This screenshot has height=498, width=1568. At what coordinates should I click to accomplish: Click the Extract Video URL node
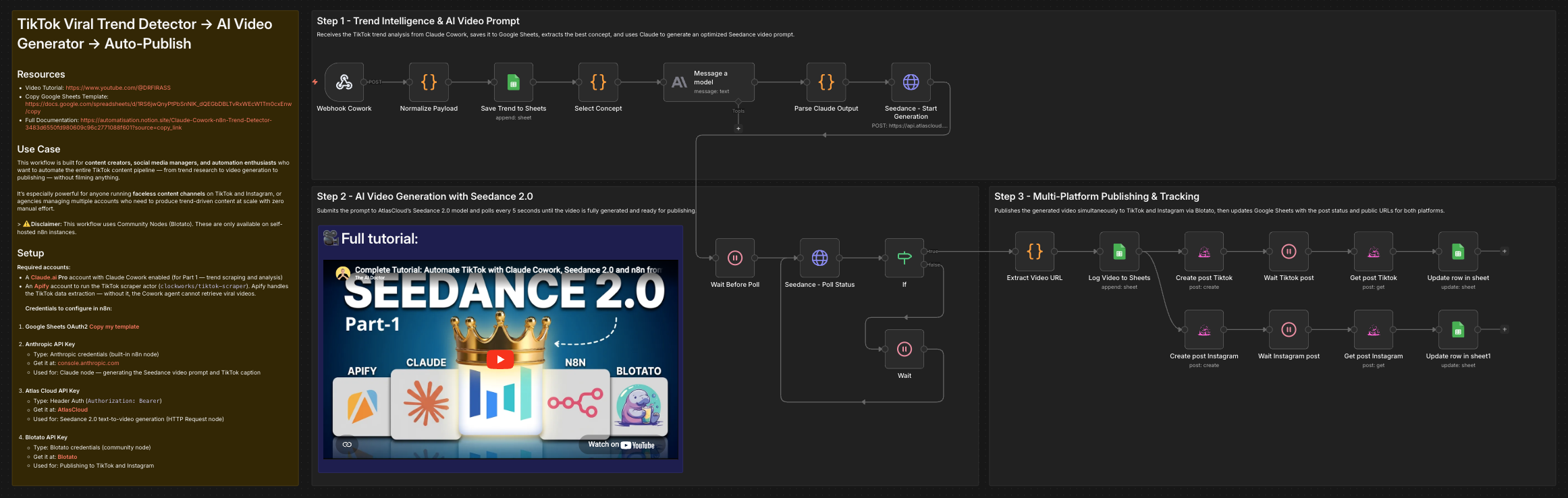1035,251
